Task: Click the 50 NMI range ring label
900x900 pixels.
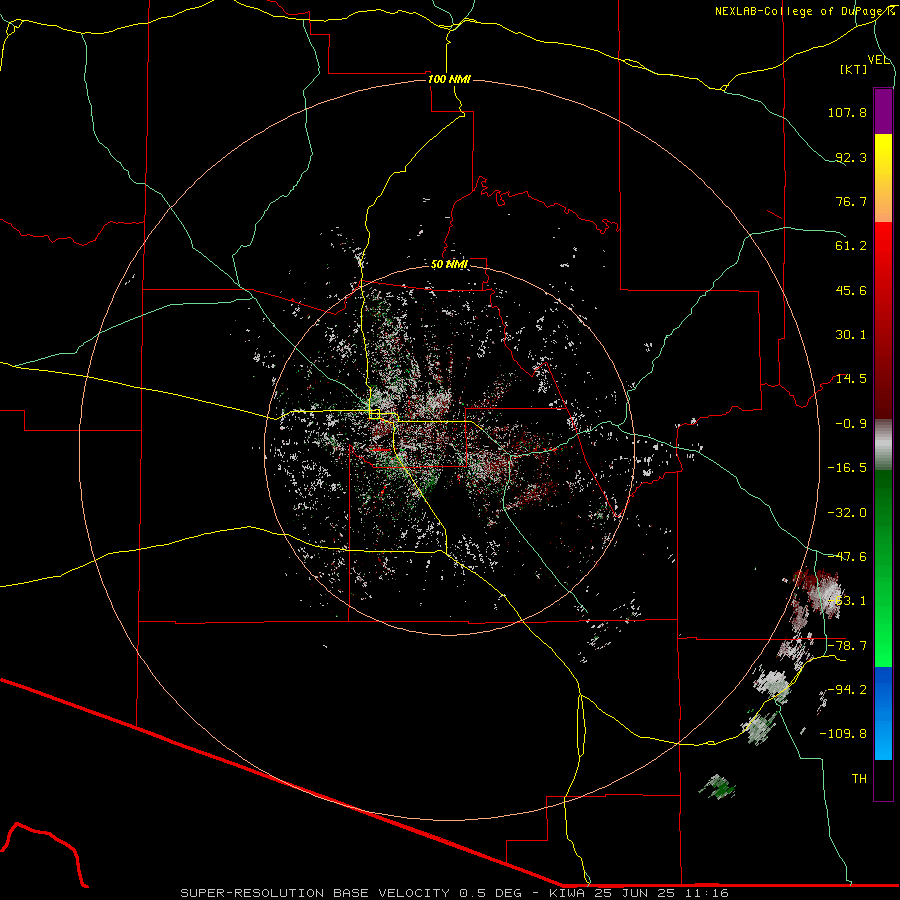Action: [449, 265]
